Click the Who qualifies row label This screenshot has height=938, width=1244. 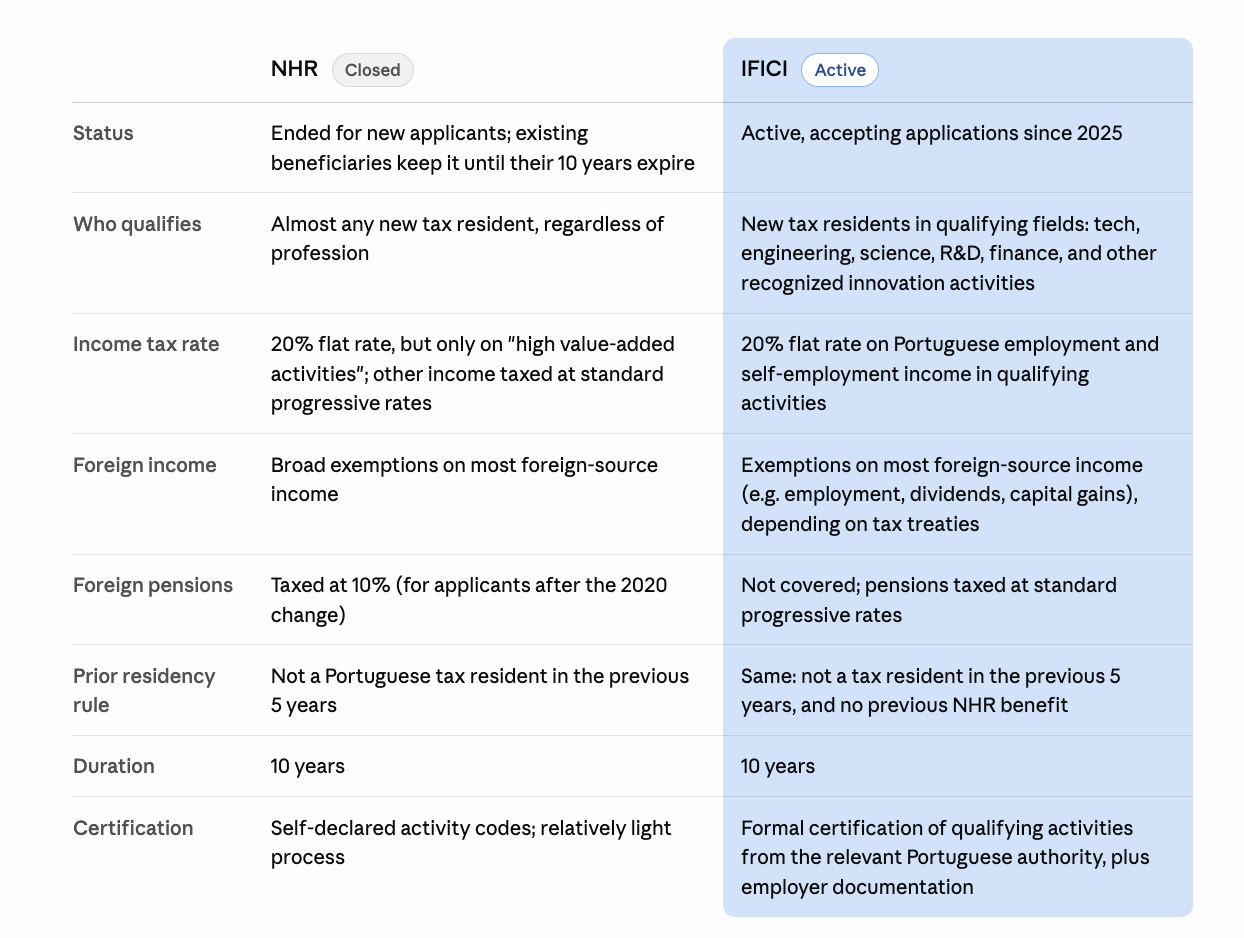pos(137,224)
